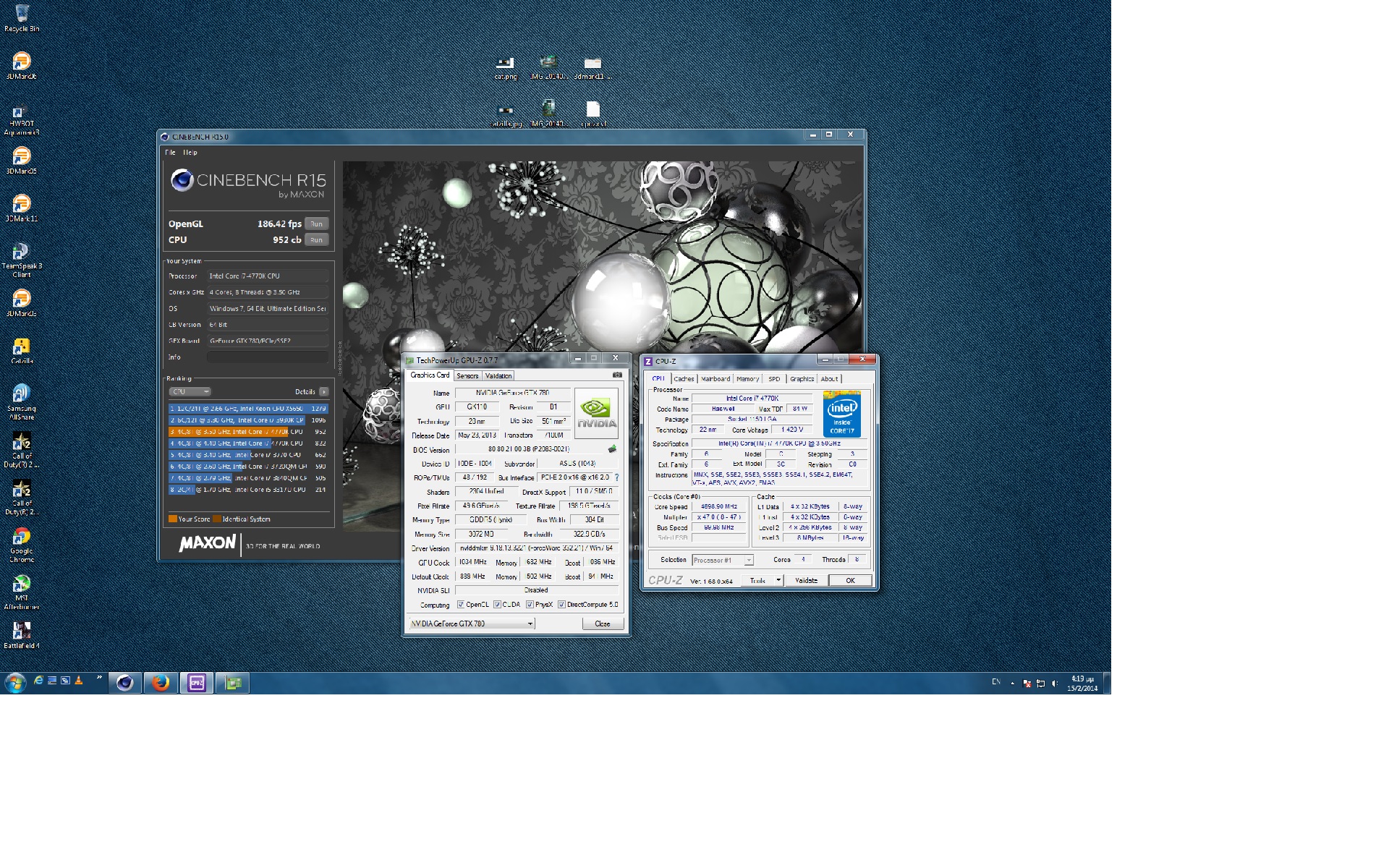Open the Cinebench File menu
Image resolution: width=1389 pixels, height=868 pixels.
point(170,153)
